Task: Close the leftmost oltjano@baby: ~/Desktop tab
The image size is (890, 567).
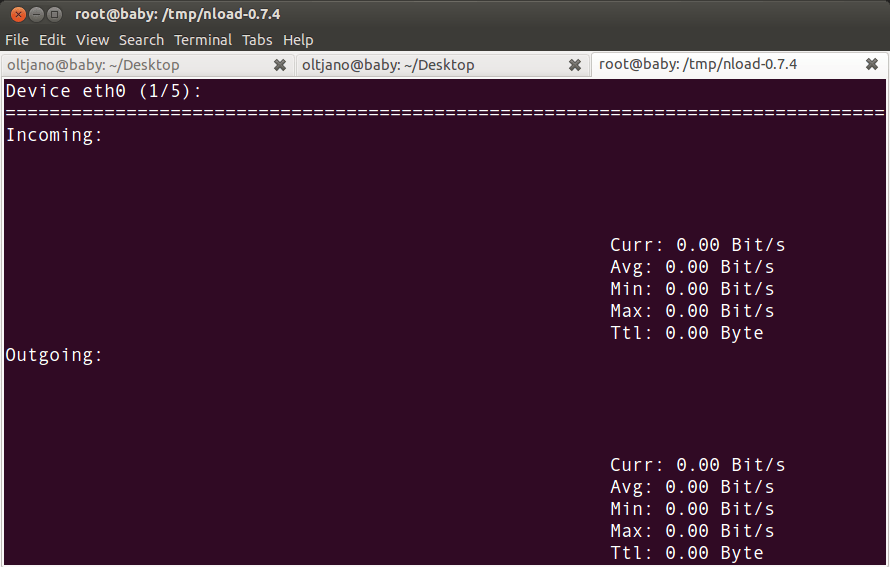Action: pyautogui.click(x=280, y=65)
